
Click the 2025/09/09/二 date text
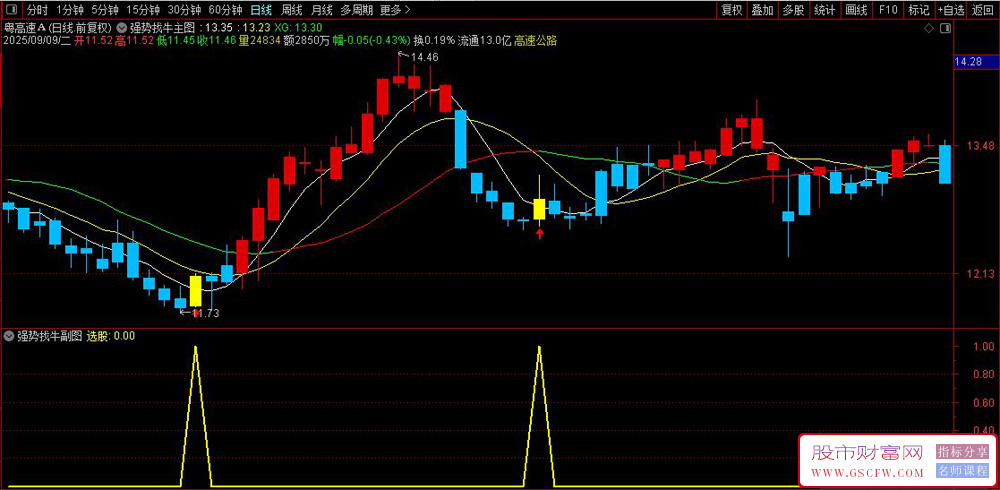(x=37, y=40)
